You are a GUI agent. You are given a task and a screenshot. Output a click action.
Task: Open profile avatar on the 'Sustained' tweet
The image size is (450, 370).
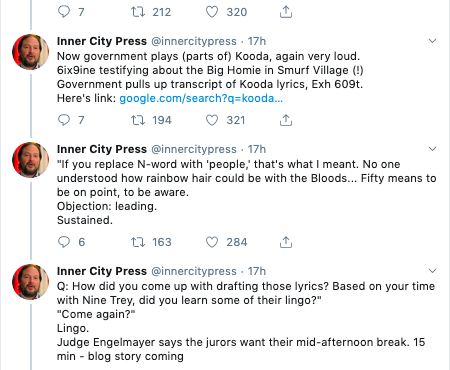coord(30,160)
